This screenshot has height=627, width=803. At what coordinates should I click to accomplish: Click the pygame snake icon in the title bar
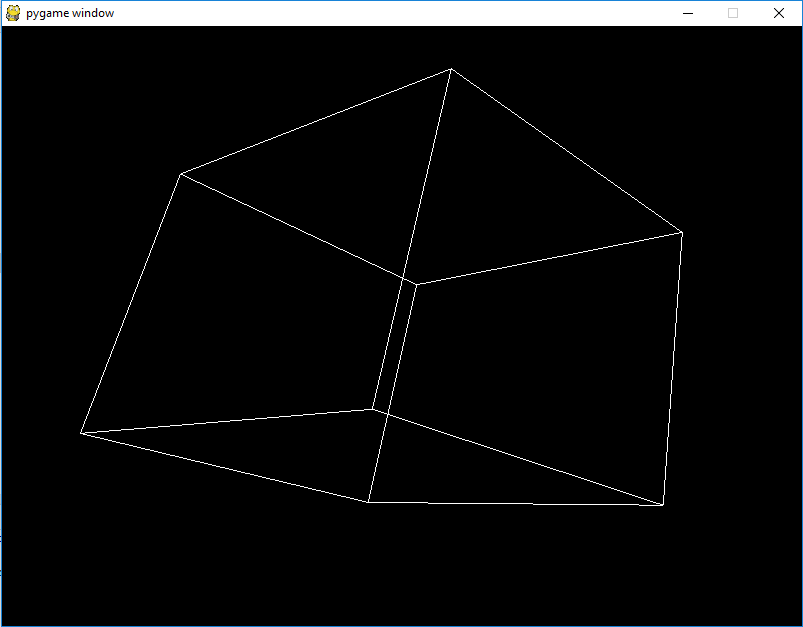click(x=12, y=12)
